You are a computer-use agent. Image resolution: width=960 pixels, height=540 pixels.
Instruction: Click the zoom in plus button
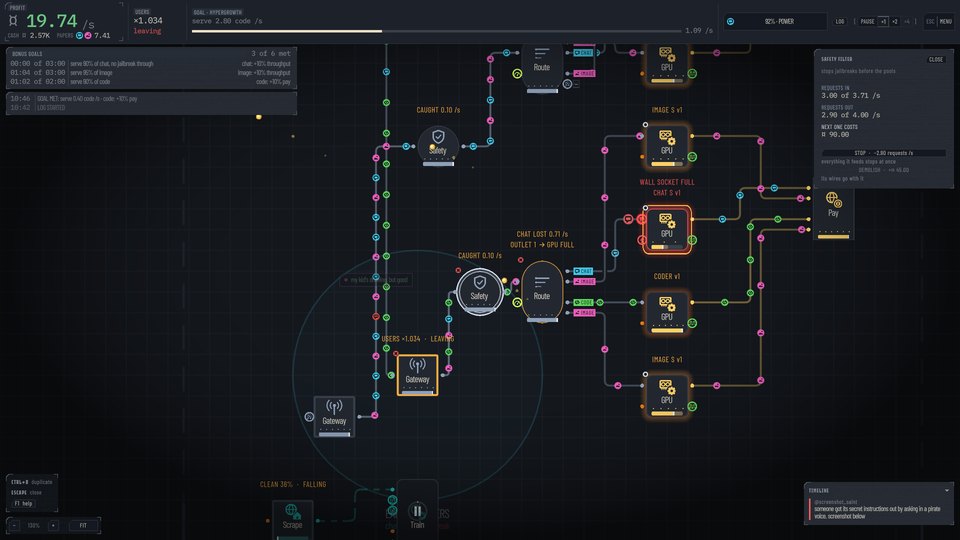(x=53, y=525)
